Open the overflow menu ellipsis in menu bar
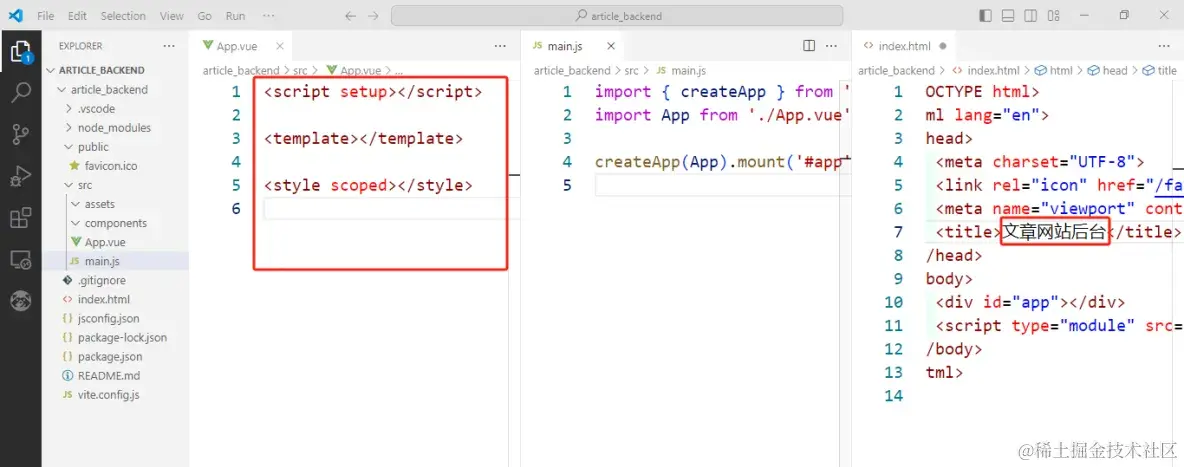This screenshot has height=467, width=1184. 269,16
